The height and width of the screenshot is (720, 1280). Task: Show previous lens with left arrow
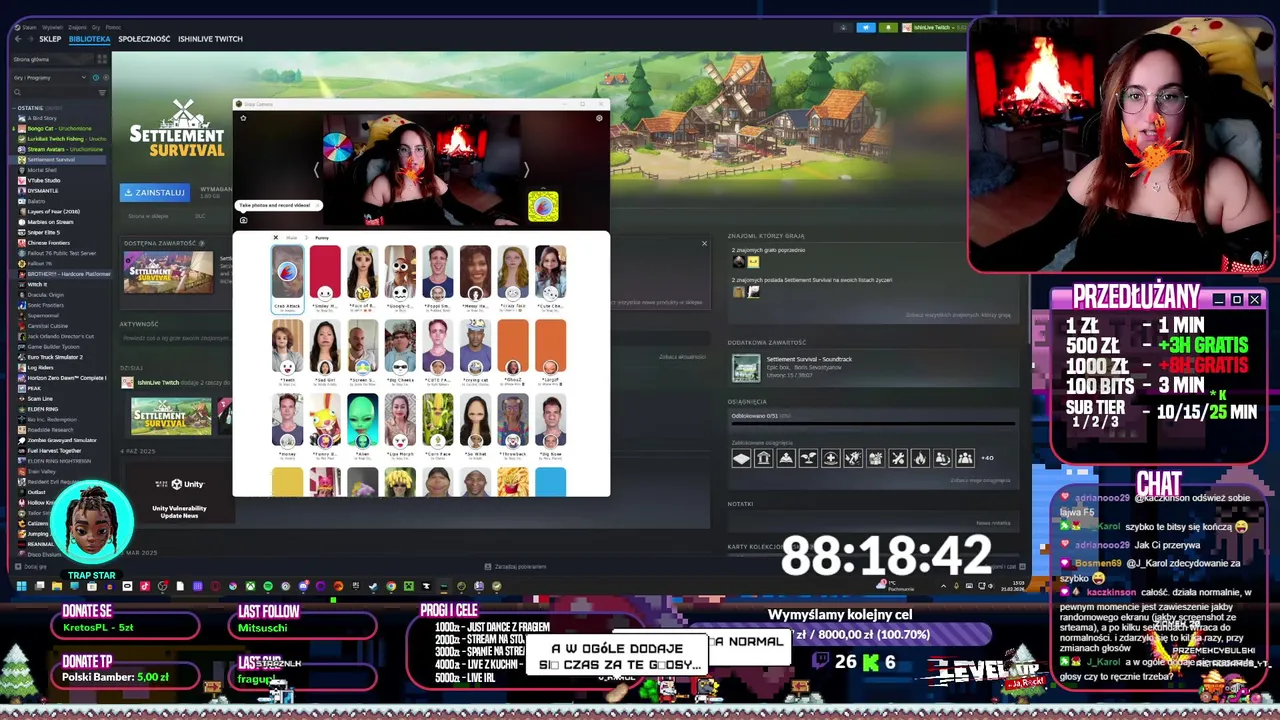pos(316,170)
